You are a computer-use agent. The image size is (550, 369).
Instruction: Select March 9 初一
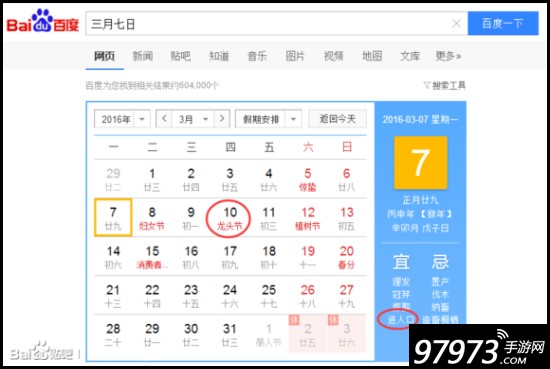pyautogui.click(x=191, y=218)
